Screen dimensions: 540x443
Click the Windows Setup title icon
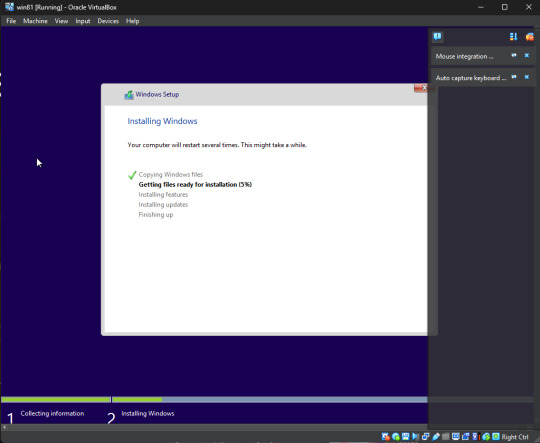pos(129,95)
